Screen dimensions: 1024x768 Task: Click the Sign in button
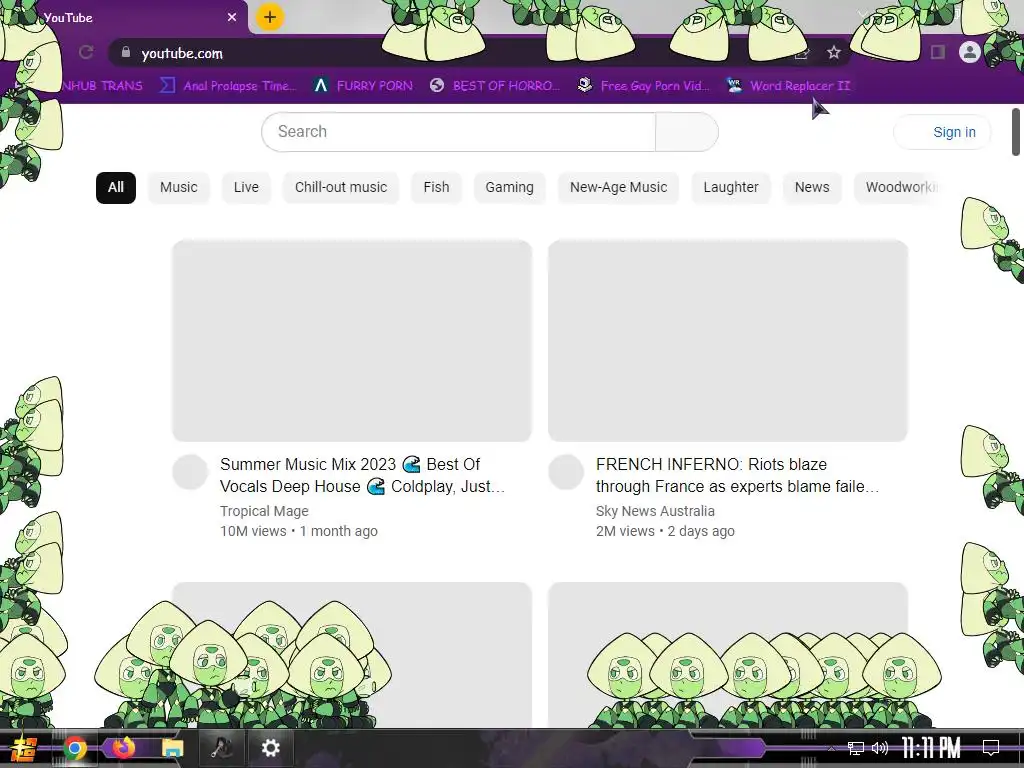coord(942,133)
